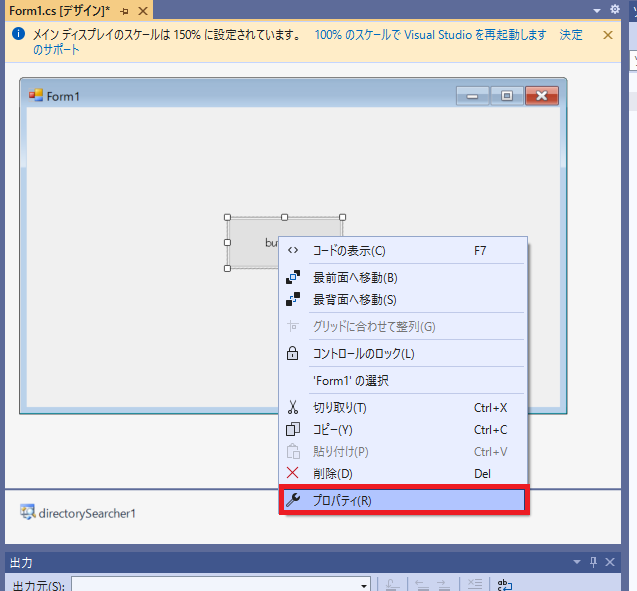Click the scissors Cut icon
637x591 pixels.
pyautogui.click(x=292, y=407)
